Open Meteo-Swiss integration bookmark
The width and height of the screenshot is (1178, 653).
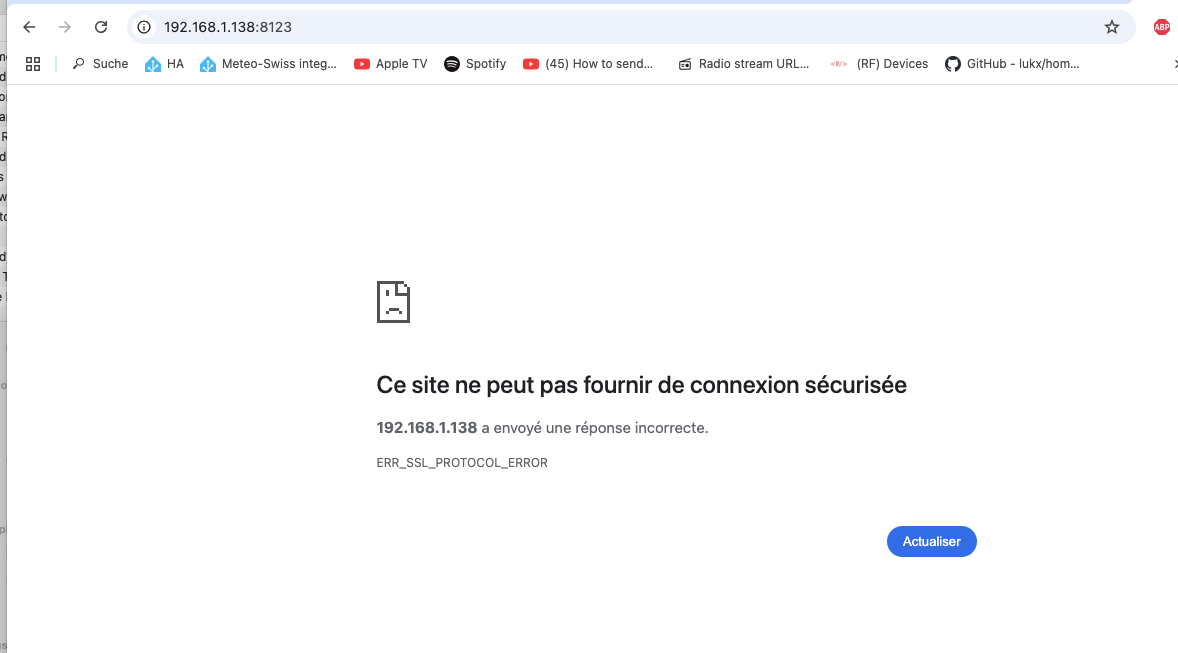click(x=268, y=64)
